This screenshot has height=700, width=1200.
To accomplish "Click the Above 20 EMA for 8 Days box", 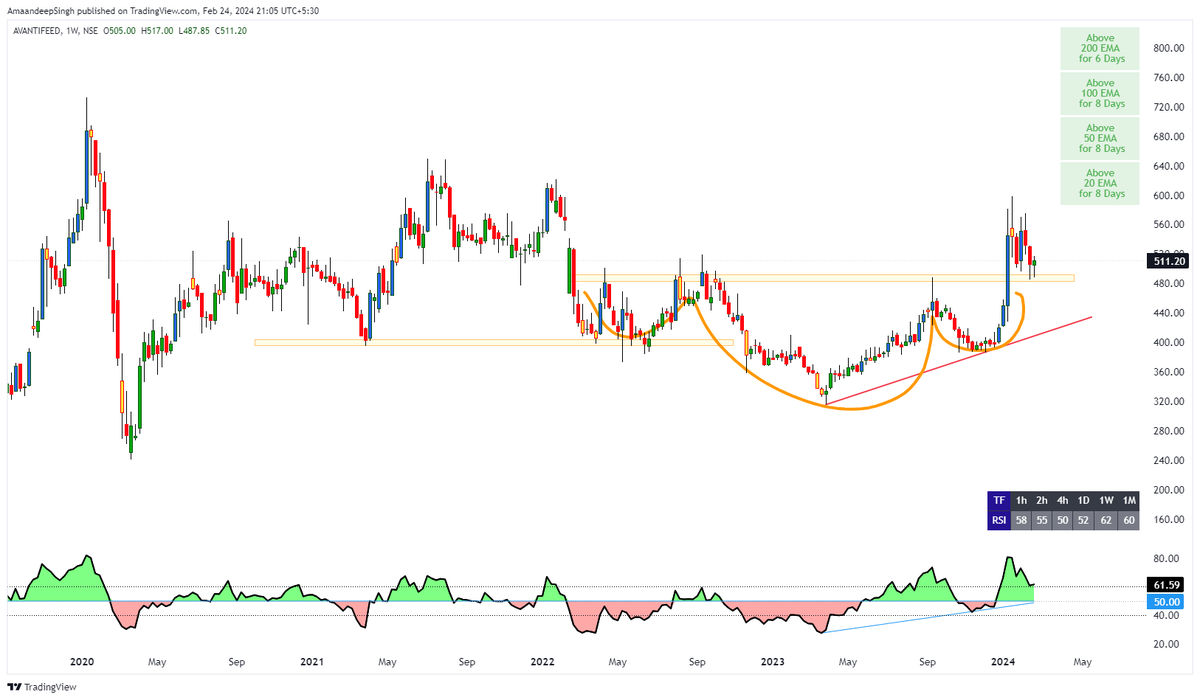I will point(1101,183).
